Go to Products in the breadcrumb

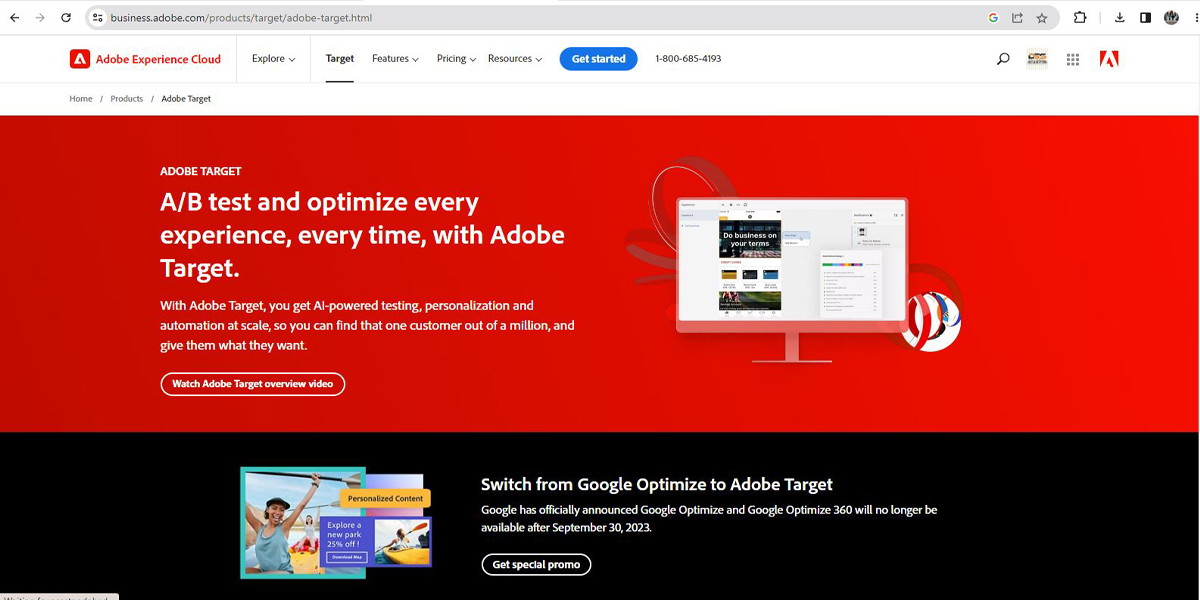pyautogui.click(x=127, y=99)
